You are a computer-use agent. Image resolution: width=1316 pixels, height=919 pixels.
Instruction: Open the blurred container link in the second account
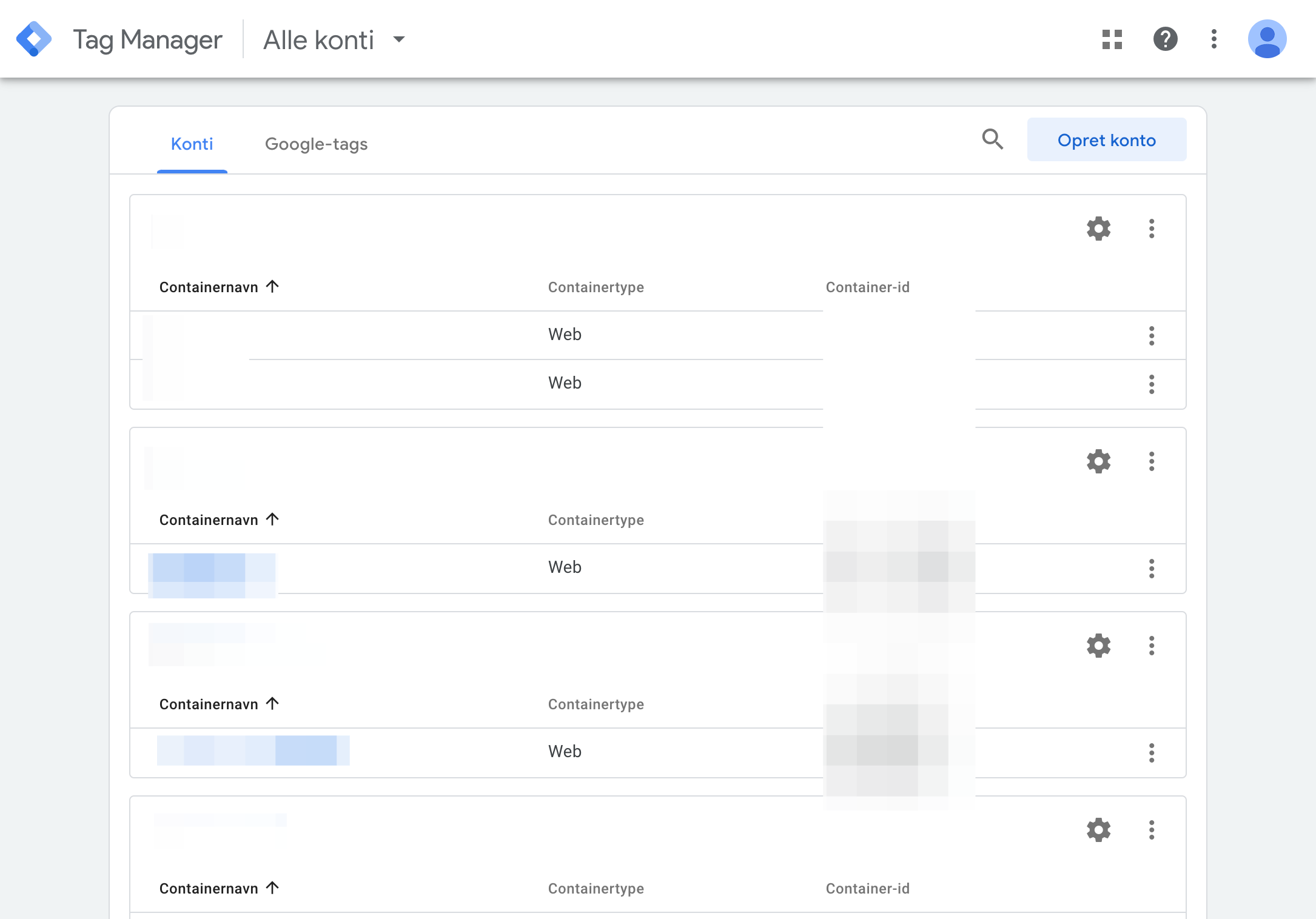[212, 575]
